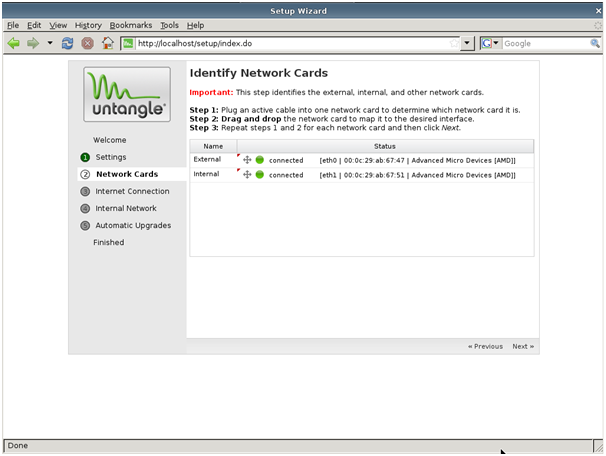Focus the Google search input field
Screen dimensions: 606x456
click(545, 43)
